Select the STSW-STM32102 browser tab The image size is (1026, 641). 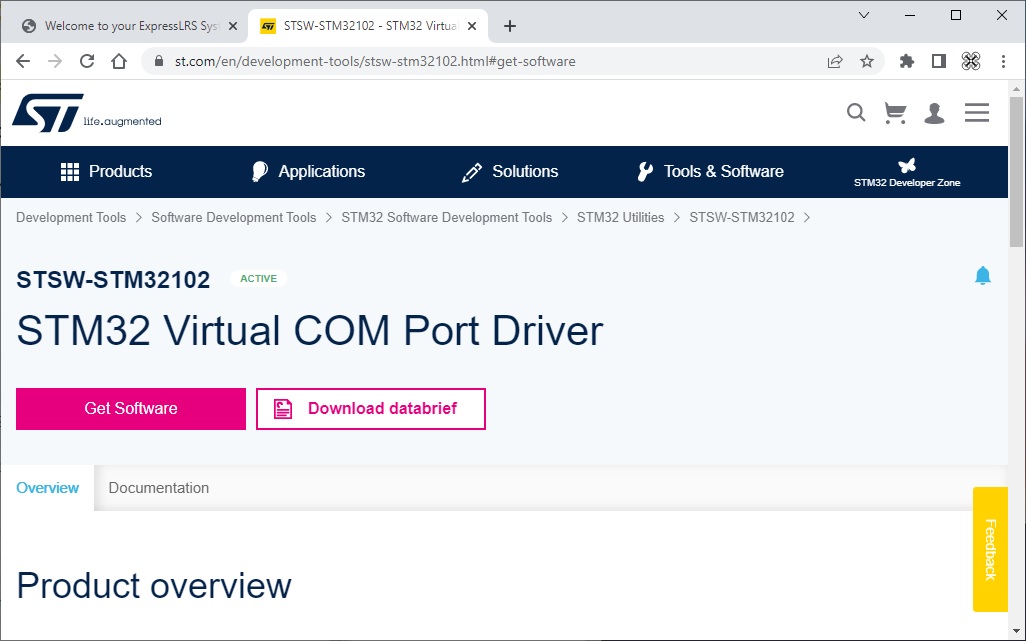tap(368, 26)
